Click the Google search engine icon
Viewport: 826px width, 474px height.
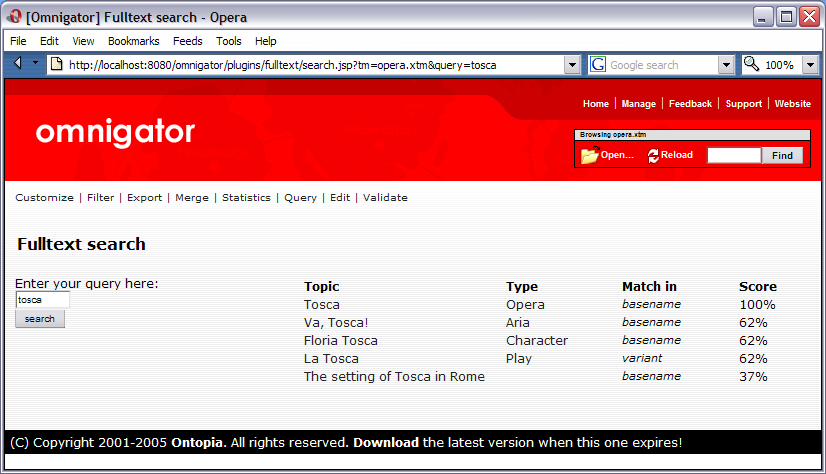tap(598, 64)
